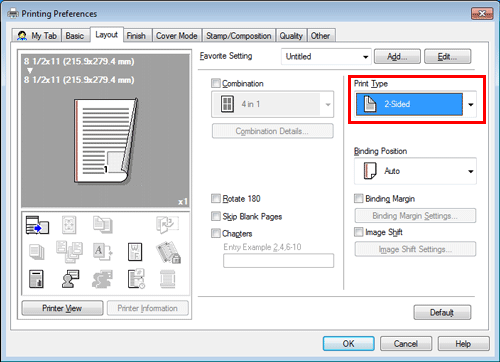
Task: Expand the Binding Position Auto dropdown
Action: (415, 171)
